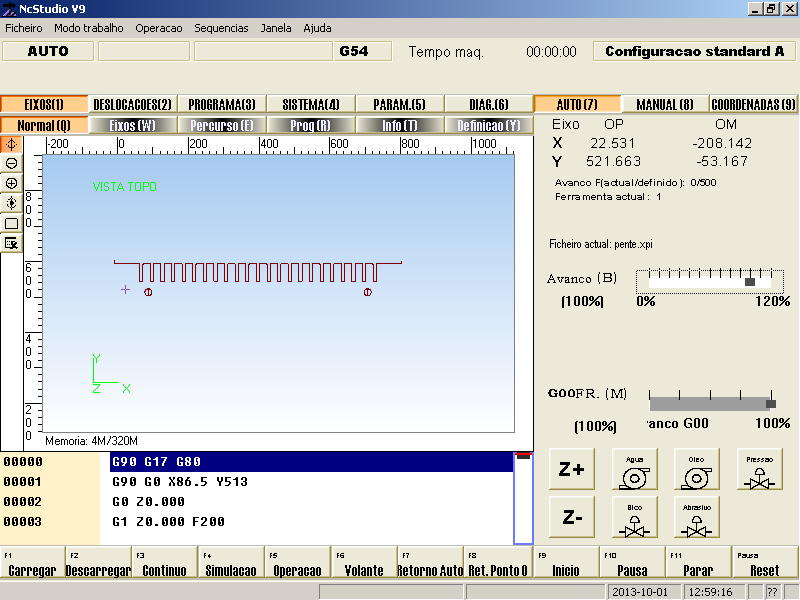This screenshot has width=800, height=600.
Task: Click the G-code list vertical scrollbar
Action: pyautogui.click(x=523, y=500)
